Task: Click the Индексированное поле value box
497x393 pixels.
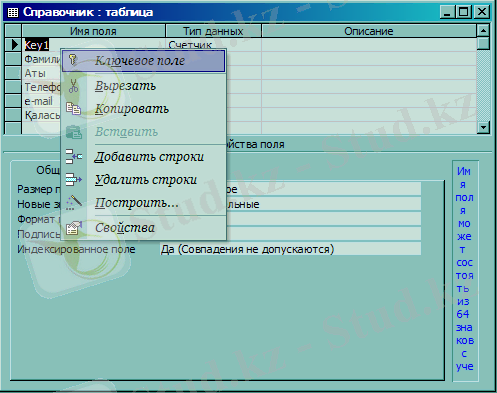Action: pyautogui.click(x=290, y=249)
